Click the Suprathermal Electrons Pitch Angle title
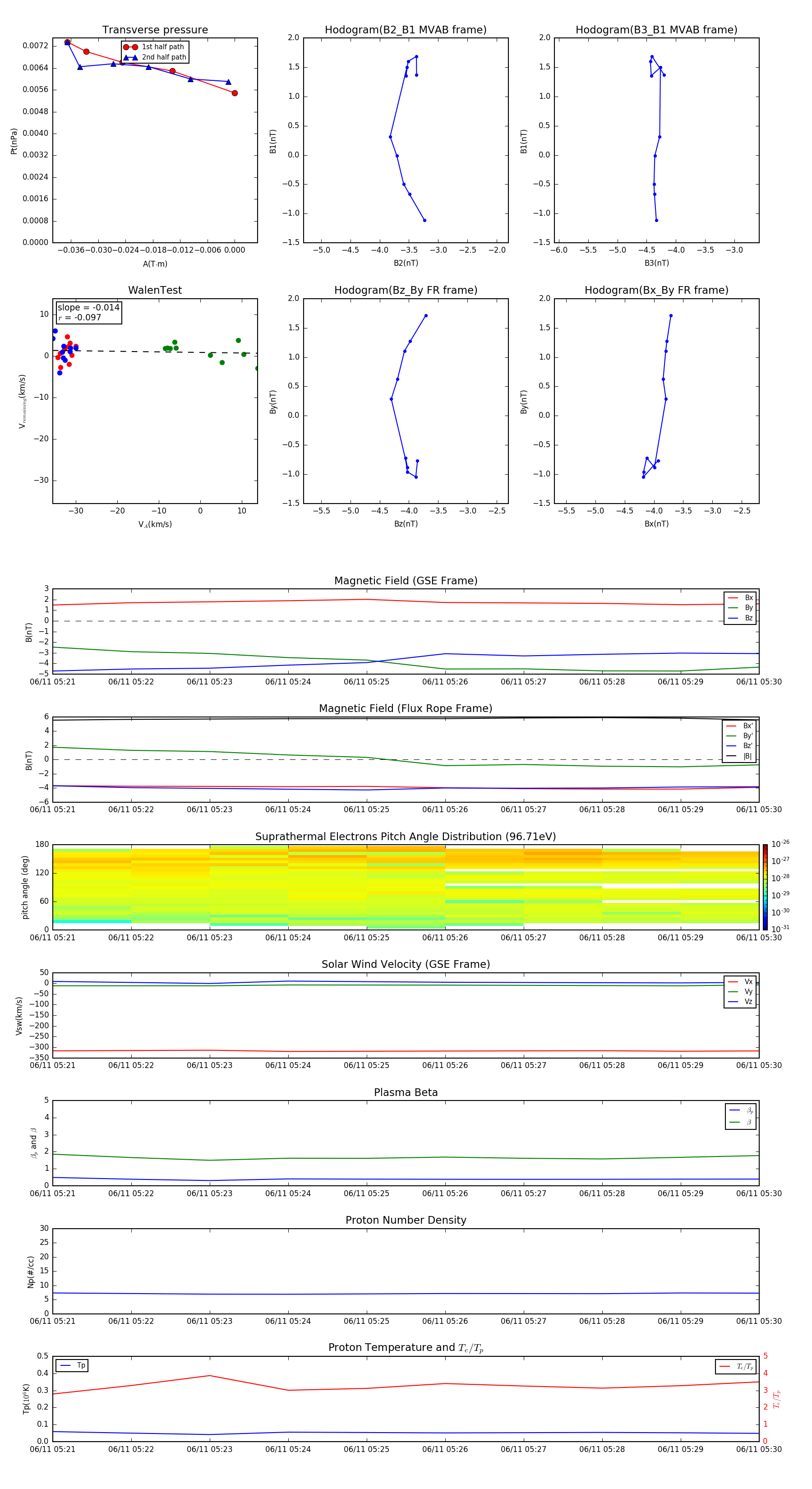The height and width of the screenshot is (1489, 812). tap(406, 837)
